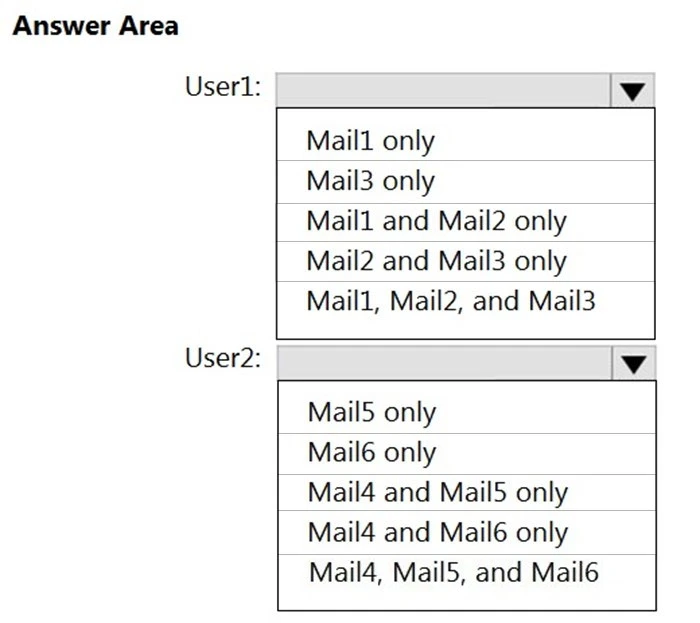
Task: Click the 'User2:' label
Action: pyautogui.click(x=223, y=359)
